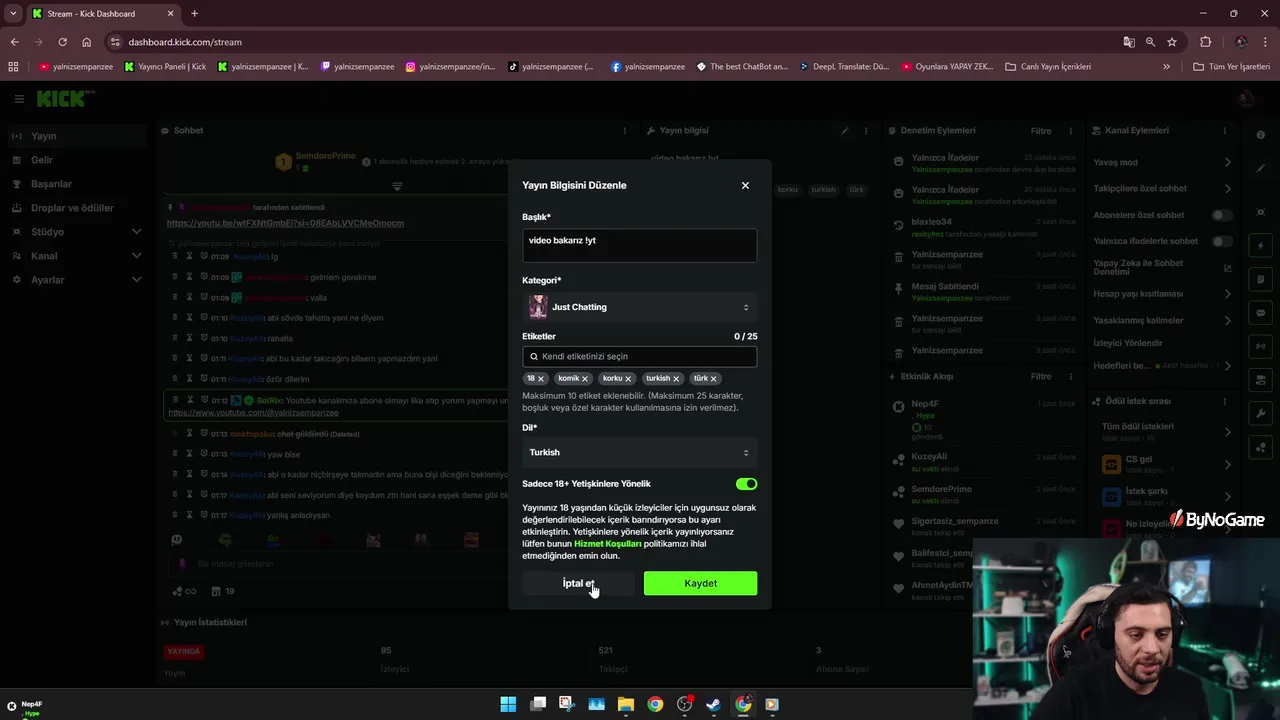Open Chrome Extensions puzzle icon
The height and width of the screenshot is (720, 1280).
[1205, 42]
